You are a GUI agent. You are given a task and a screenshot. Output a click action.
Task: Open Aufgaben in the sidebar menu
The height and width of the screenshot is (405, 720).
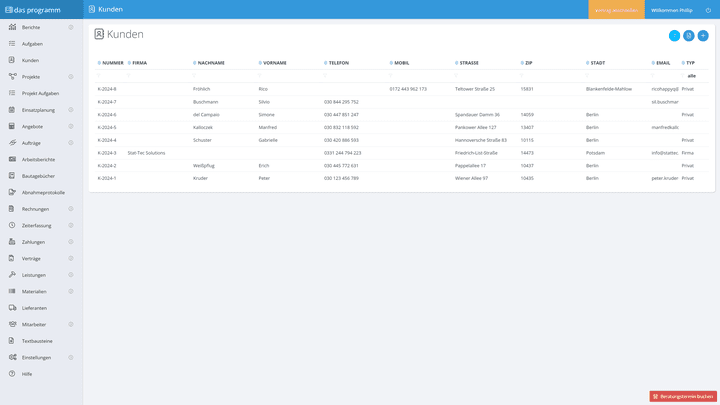(x=32, y=44)
